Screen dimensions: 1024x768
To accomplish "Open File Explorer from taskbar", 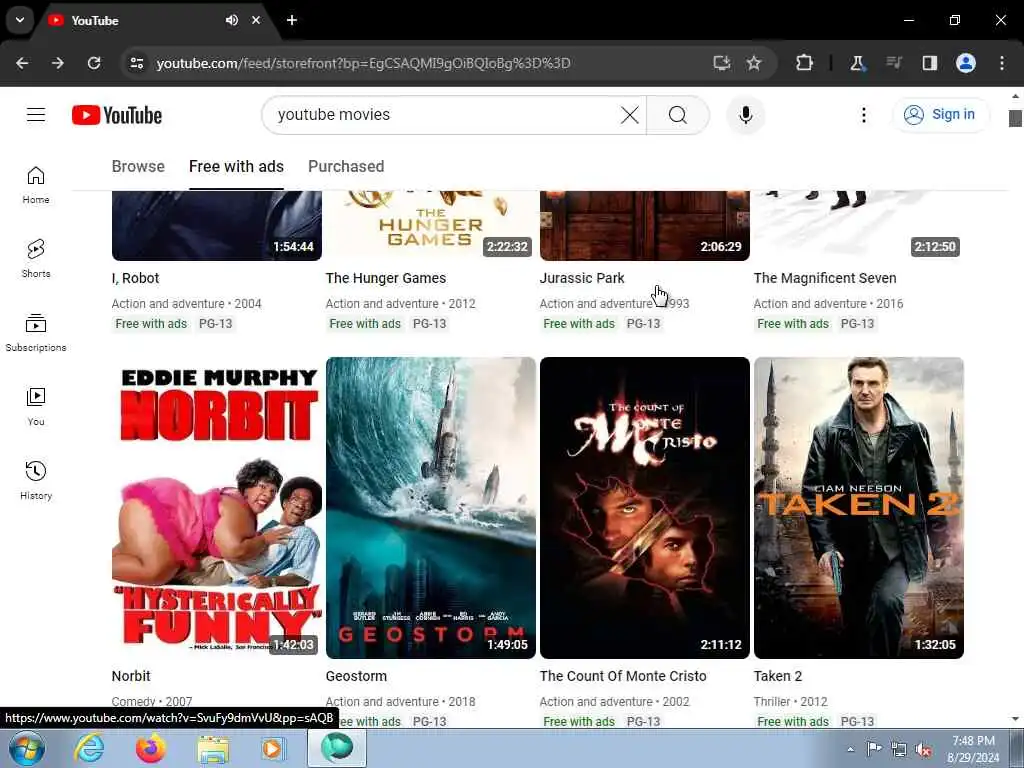I will coord(214,749).
